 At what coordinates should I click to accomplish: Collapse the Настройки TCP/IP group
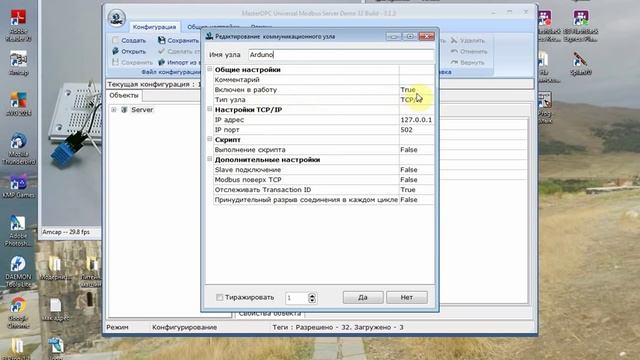click(210, 109)
